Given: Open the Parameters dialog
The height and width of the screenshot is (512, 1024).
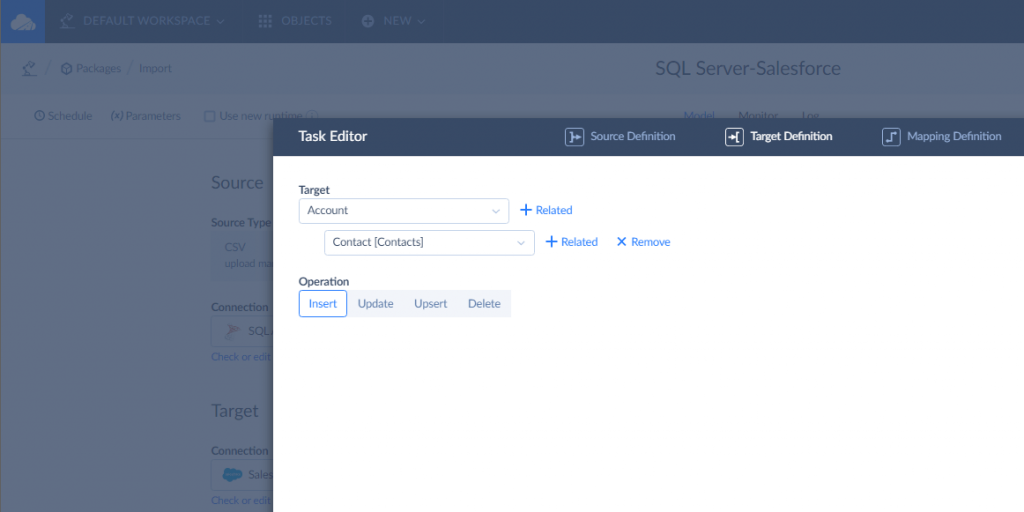Looking at the screenshot, I should tap(145, 116).
